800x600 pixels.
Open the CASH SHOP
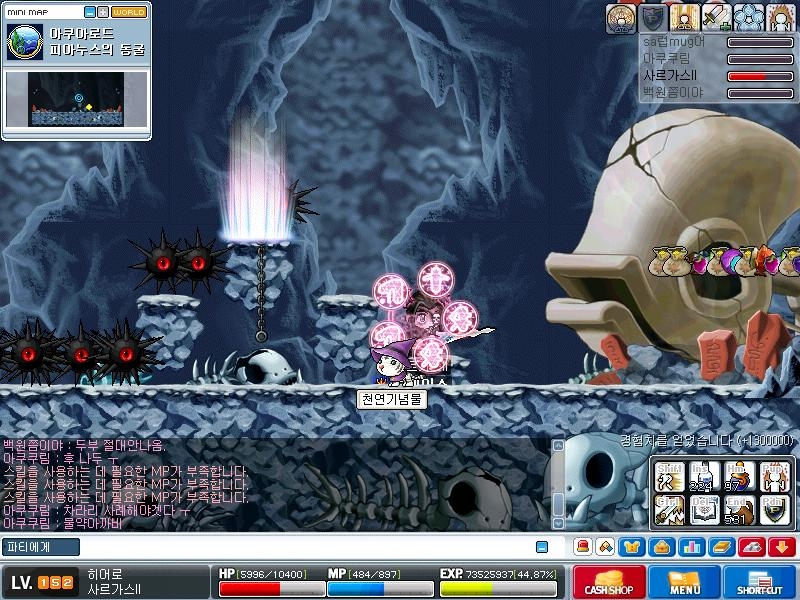609,582
